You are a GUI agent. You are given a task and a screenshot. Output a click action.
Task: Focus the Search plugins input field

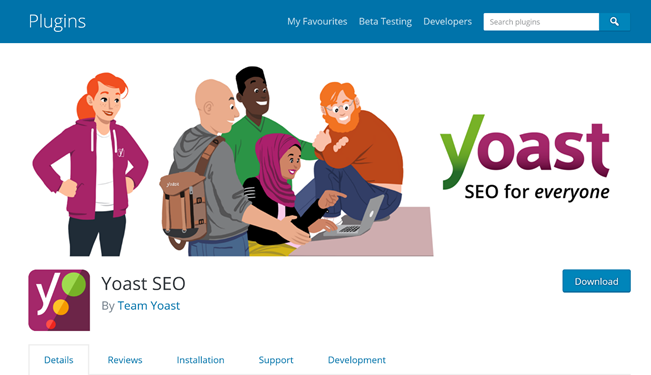(541, 22)
